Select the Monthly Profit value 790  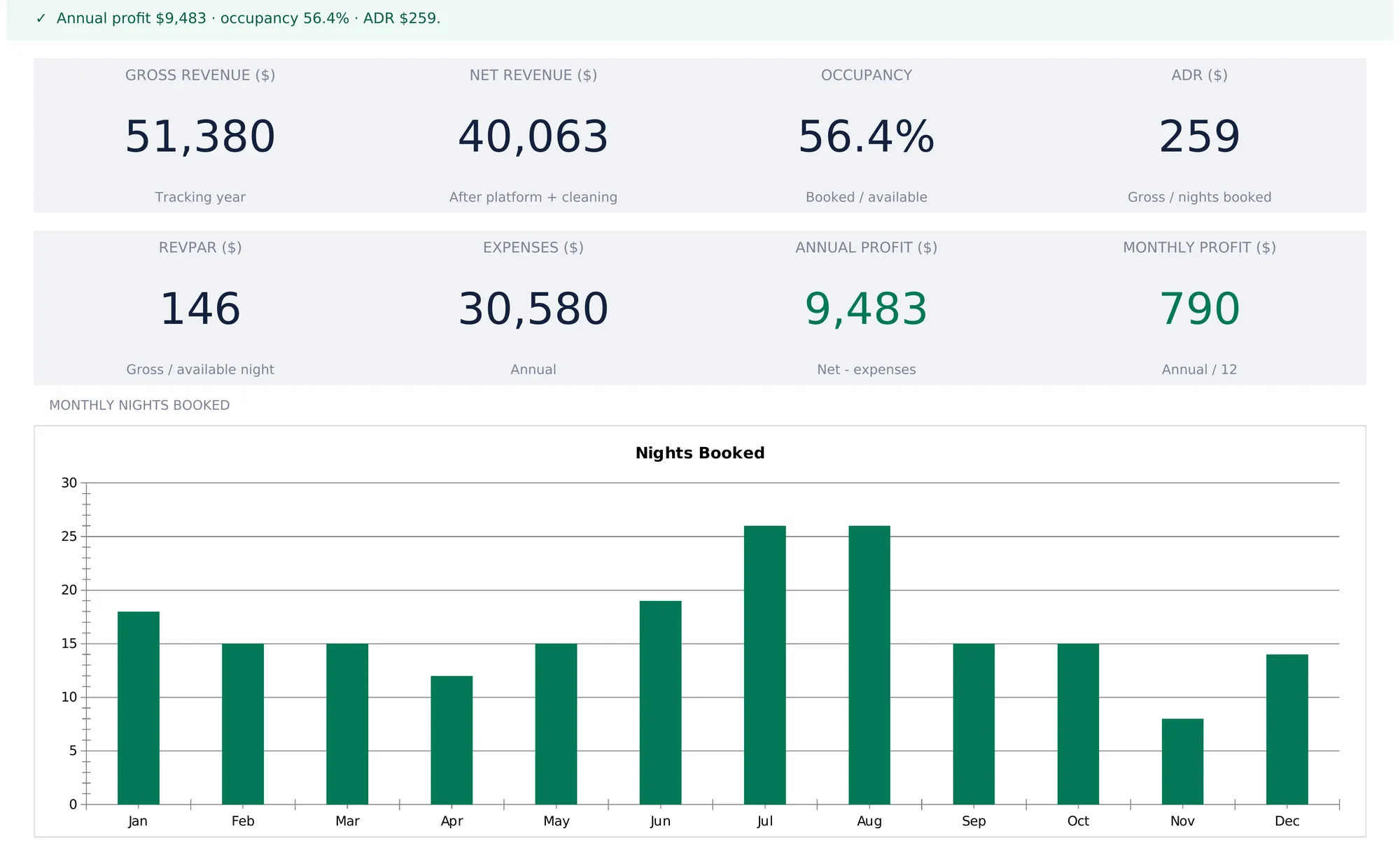coord(1200,309)
